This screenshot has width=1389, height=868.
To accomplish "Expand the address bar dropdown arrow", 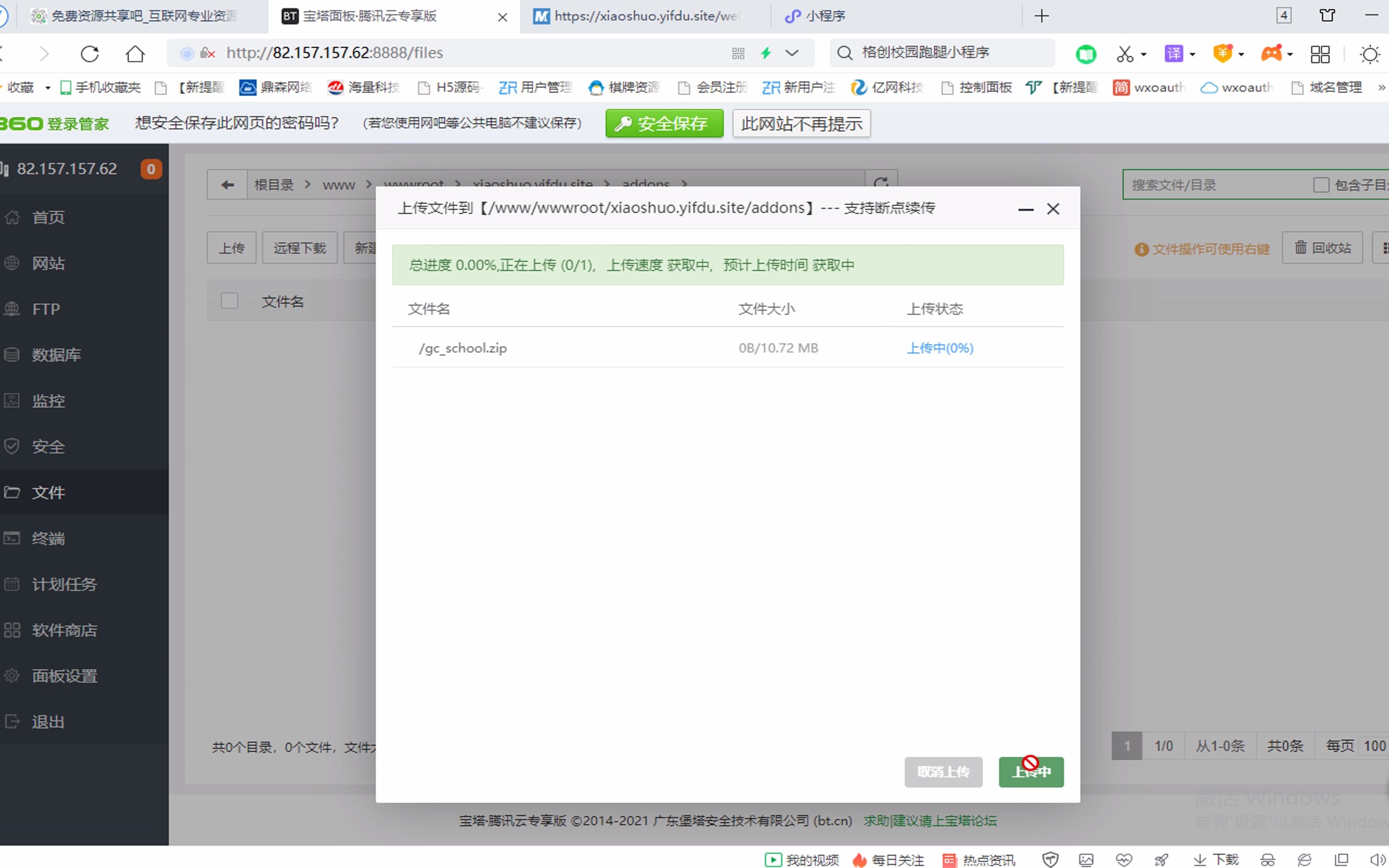I will coord(792,53).
